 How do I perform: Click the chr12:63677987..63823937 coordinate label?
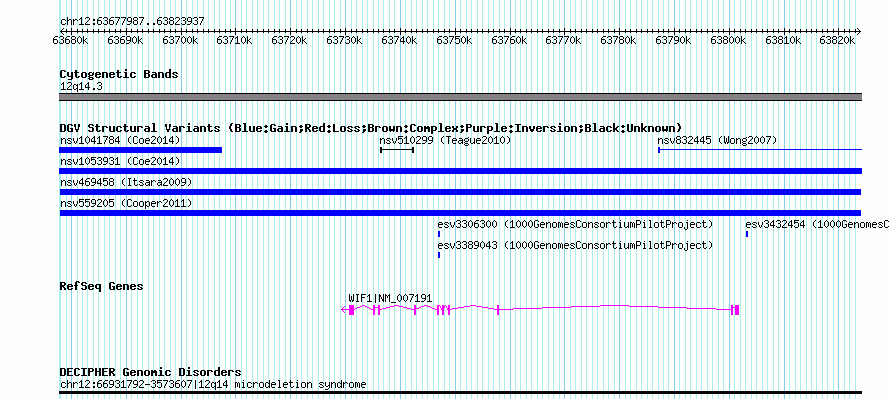click(x=132, y=22)
